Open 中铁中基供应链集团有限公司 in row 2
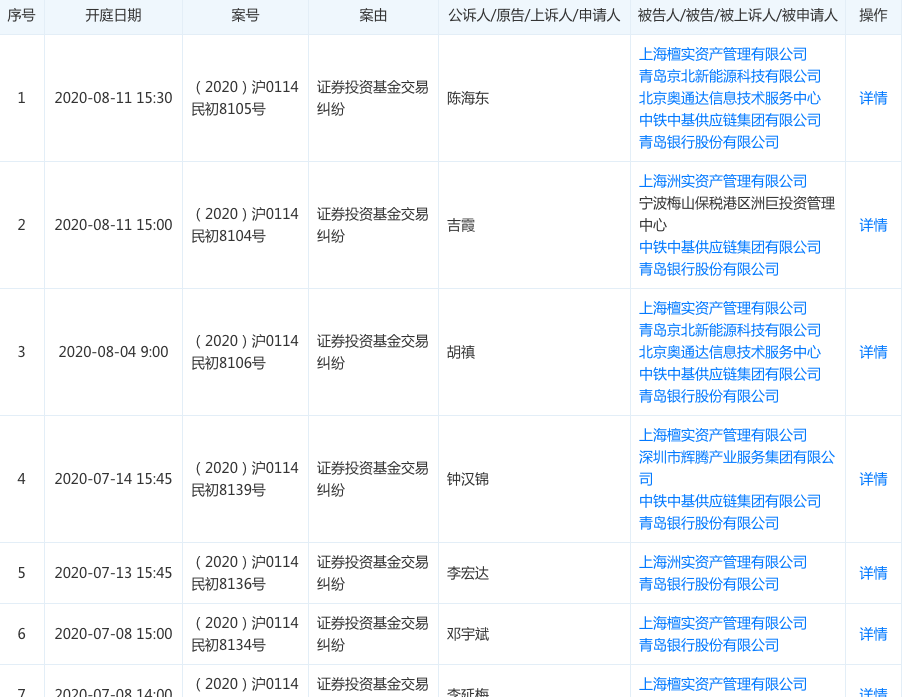The height and width of the screenshot is (697, 903). 729,247
